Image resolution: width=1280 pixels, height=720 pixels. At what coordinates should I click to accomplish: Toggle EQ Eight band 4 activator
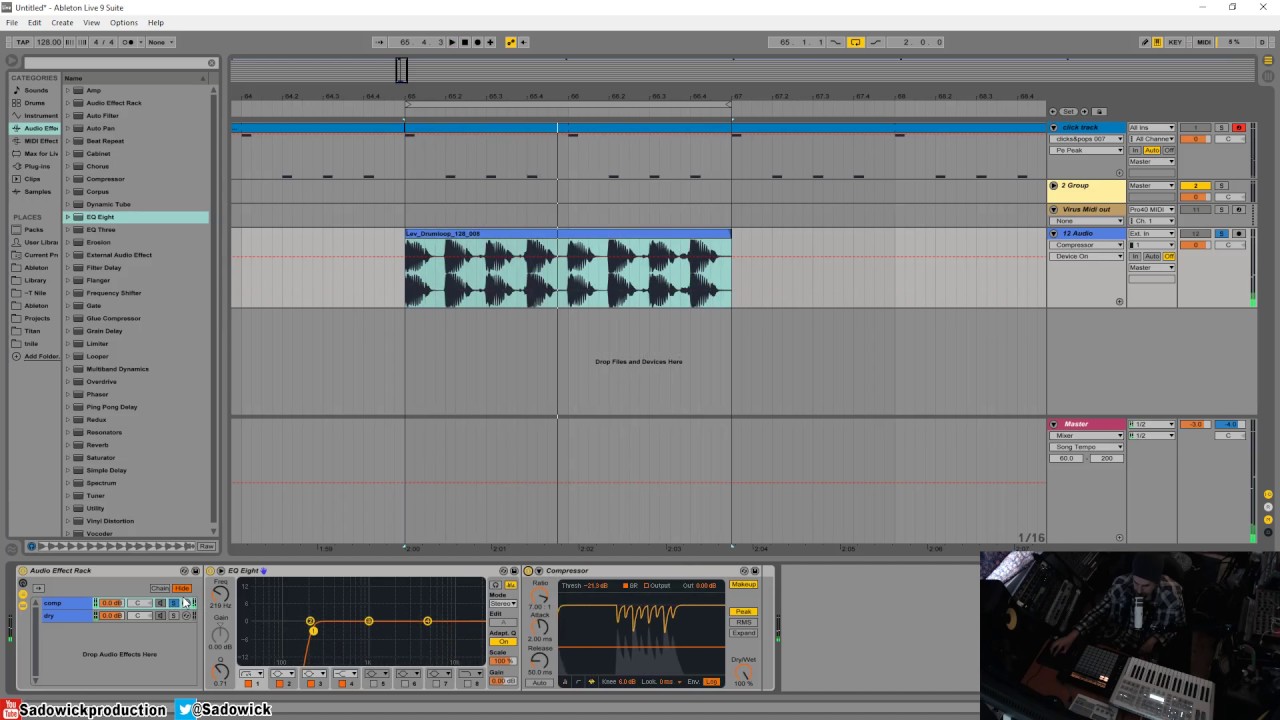click(x=342, y=684)
